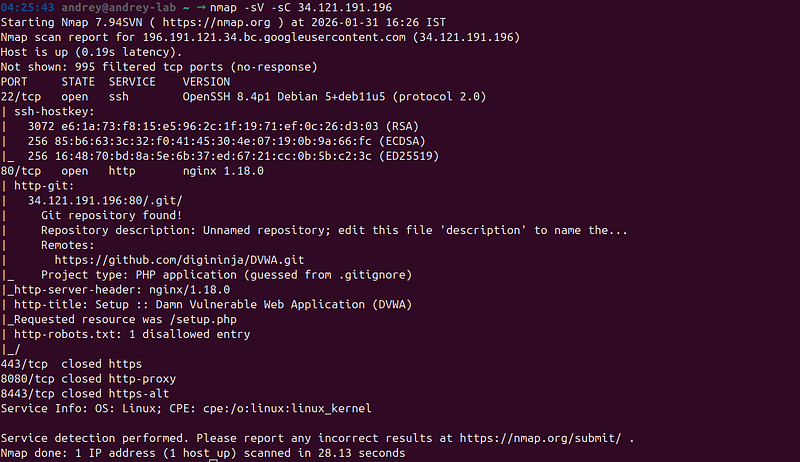Open the github.com/digininja/DVWA.git URL

179,260
